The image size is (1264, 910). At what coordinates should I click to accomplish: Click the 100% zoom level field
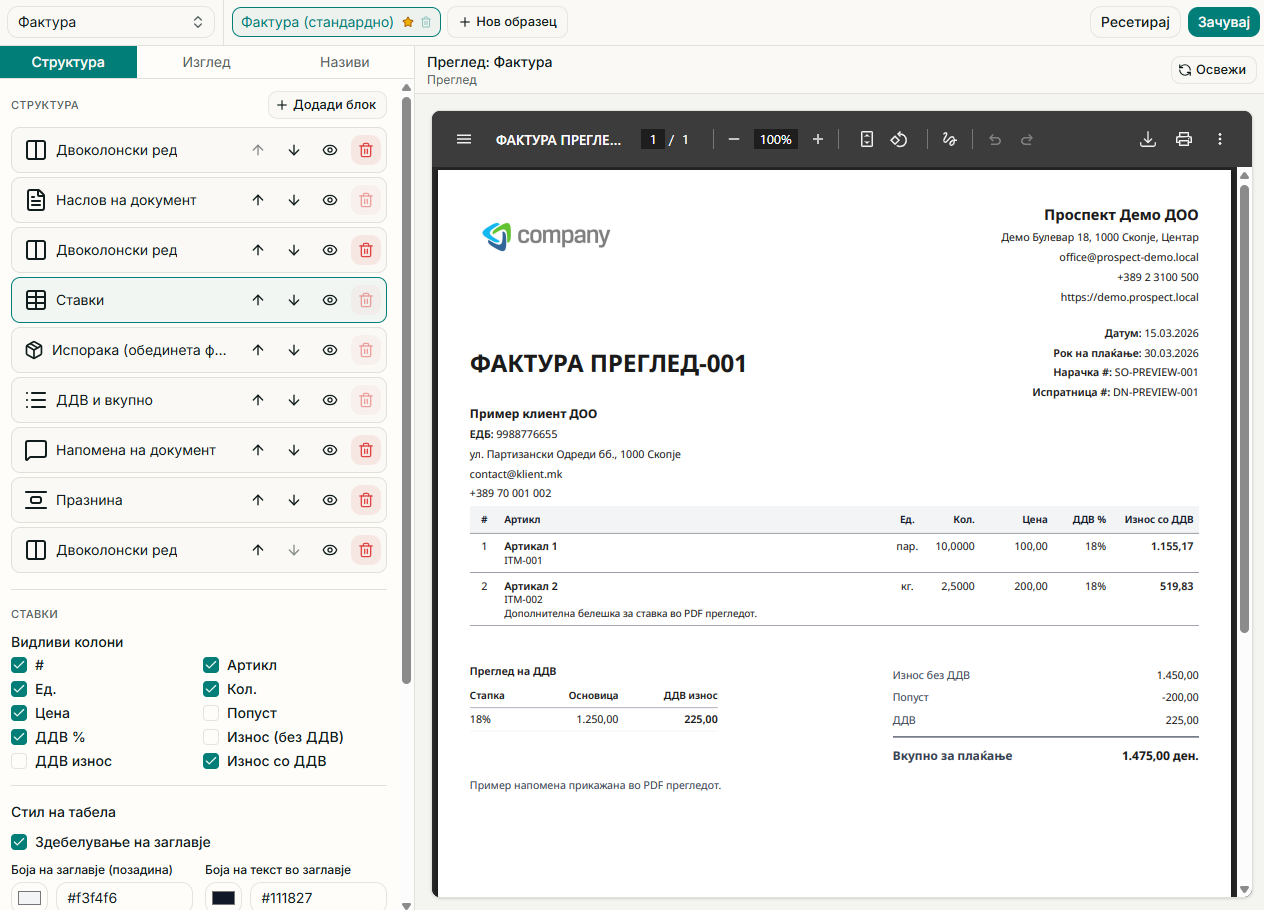[776, 139]
